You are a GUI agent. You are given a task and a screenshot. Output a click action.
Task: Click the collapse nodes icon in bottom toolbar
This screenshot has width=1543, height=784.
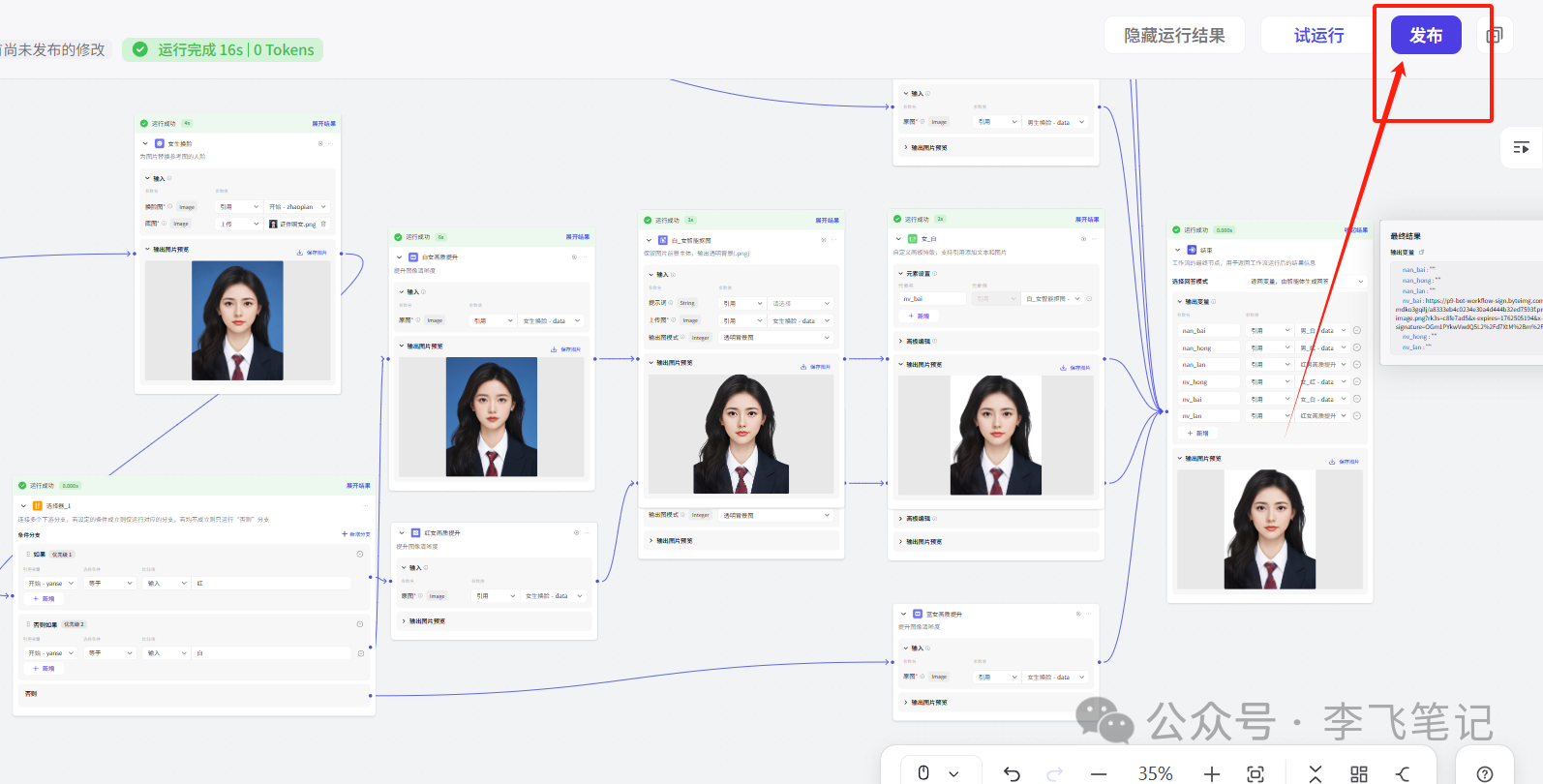[x=1315, y=773]
